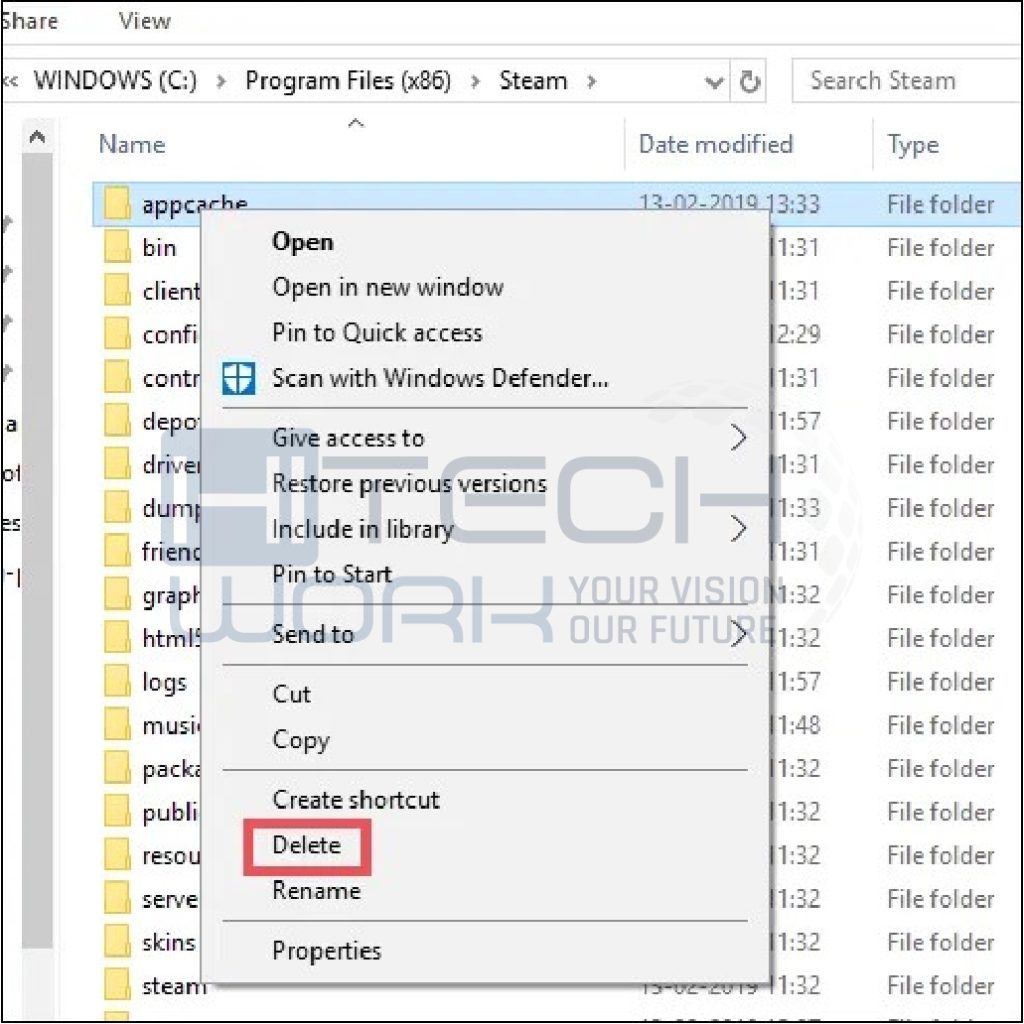The width and height of the screenshot is (1024, 1024).
Task: Click chevron after WINDOWS (C:) in breadcrumb
Action: pyautogui.click(x=221, y=82)
